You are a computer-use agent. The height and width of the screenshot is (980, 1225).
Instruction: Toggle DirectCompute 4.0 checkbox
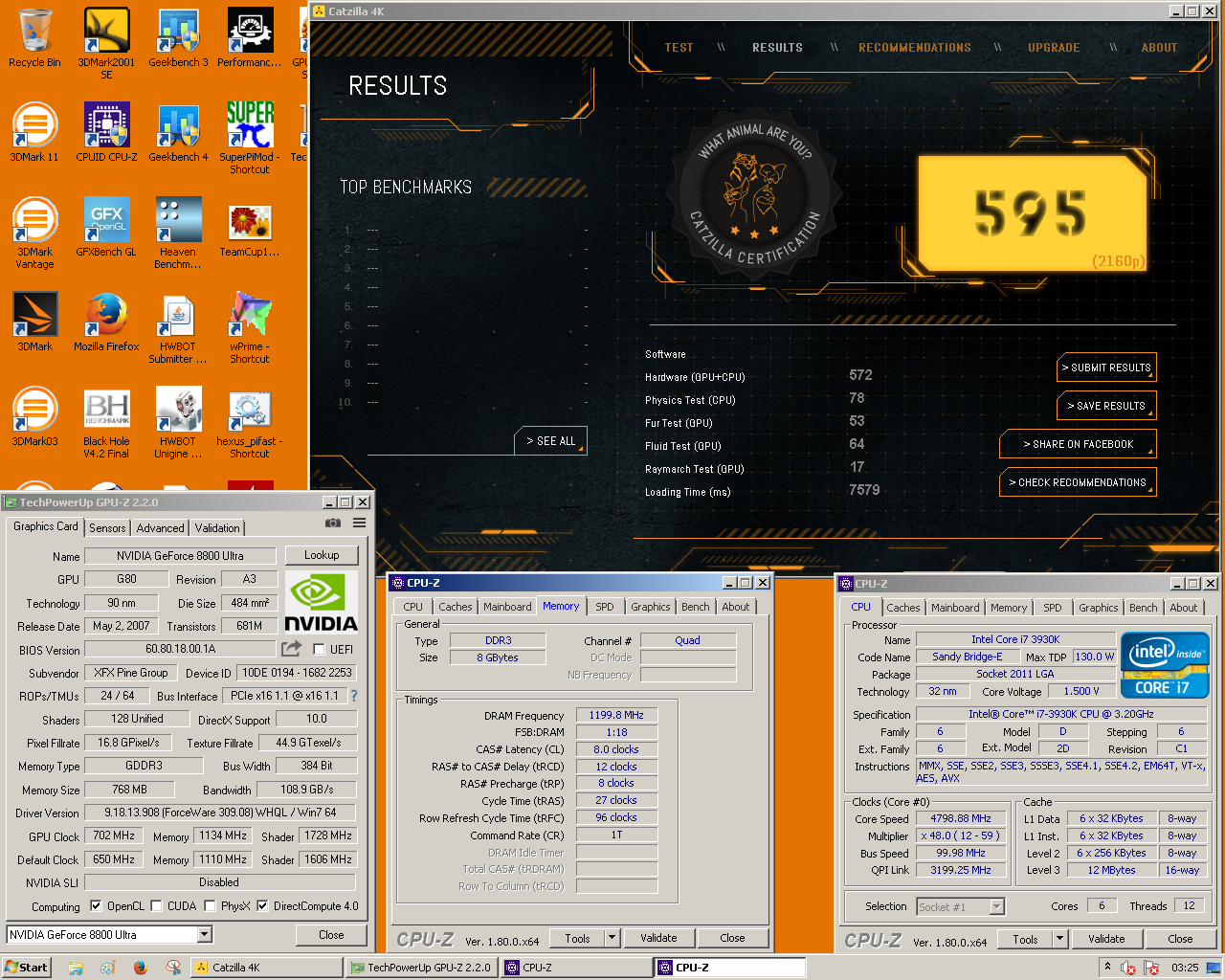[262, 905]
